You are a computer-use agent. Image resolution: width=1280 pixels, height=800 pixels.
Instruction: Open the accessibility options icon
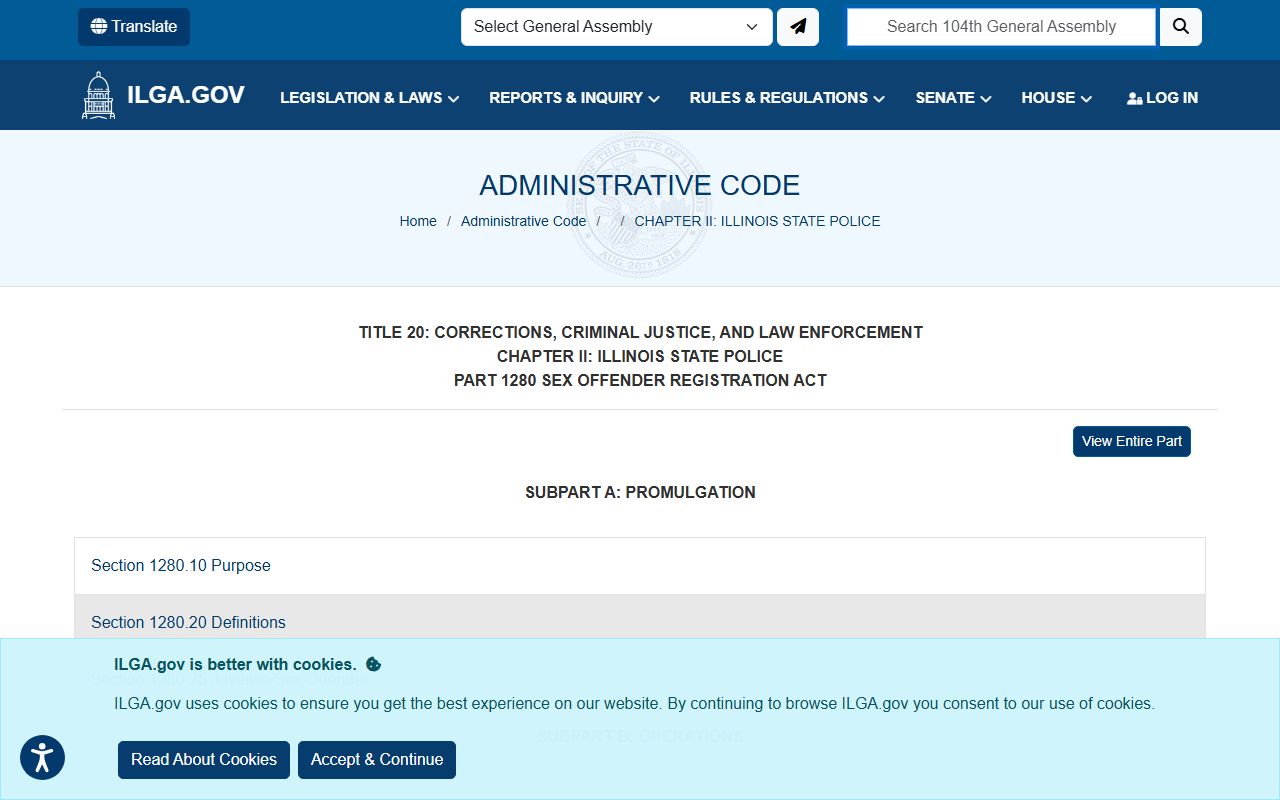tap(42, 758)
